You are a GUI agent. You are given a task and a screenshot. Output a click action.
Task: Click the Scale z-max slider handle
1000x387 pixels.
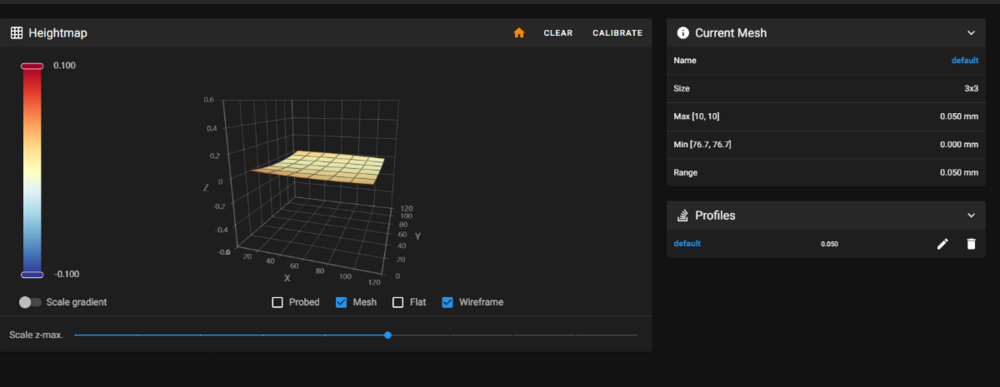pyautogui.click(x=388, y=335)
